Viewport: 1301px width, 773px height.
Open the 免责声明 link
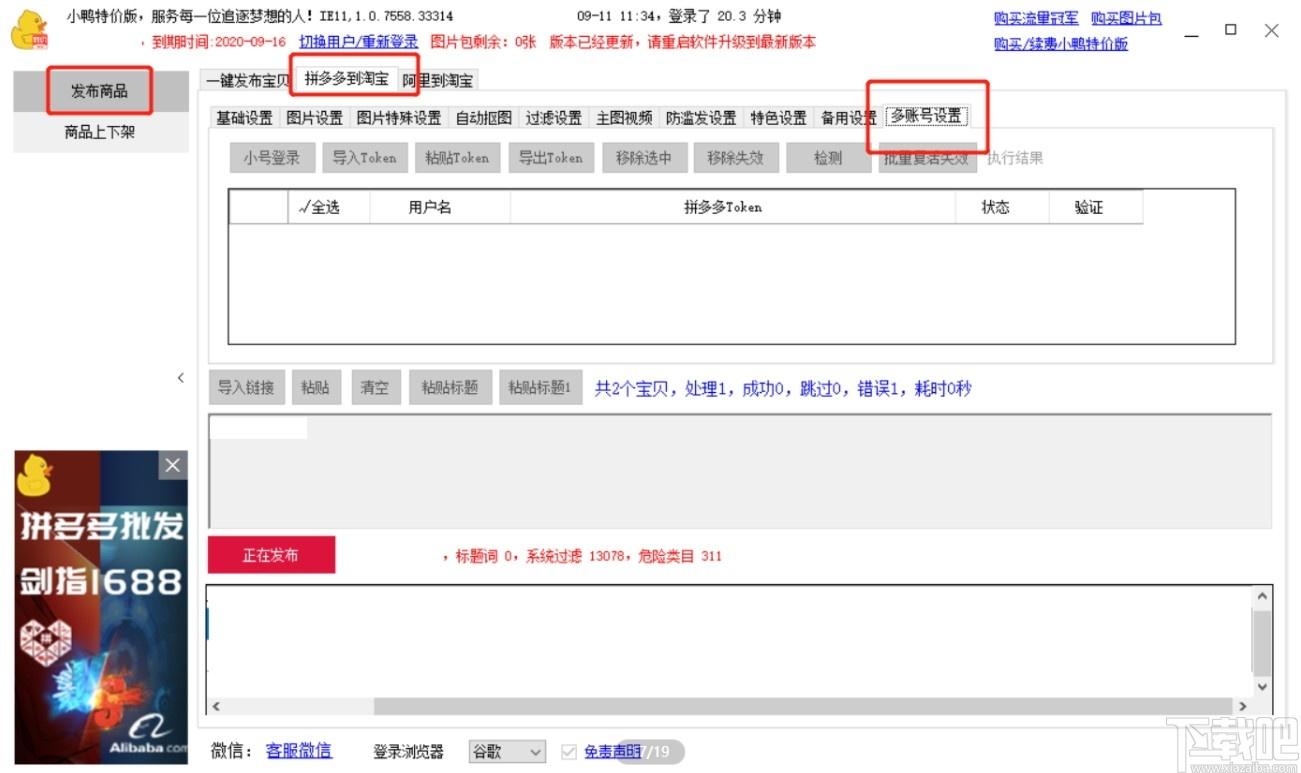[x=612, y=752]
